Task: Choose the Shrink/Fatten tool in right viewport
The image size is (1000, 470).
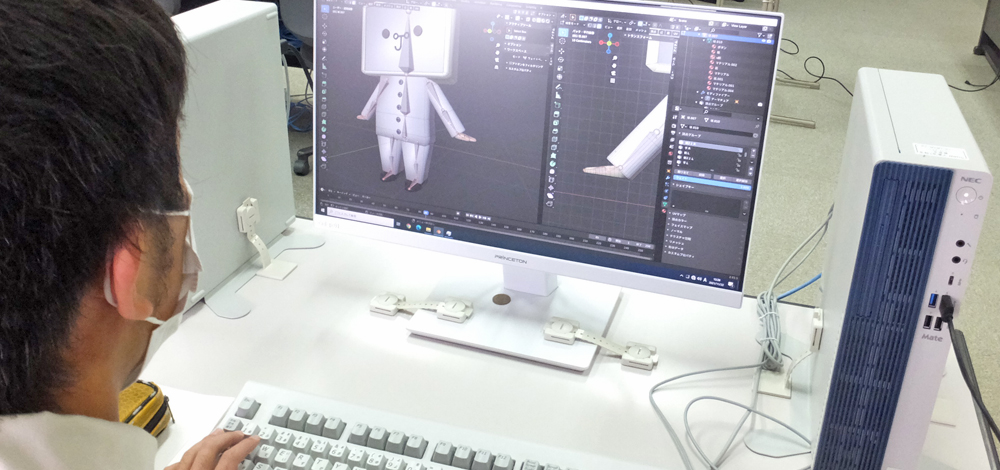Action: (551, 187)
